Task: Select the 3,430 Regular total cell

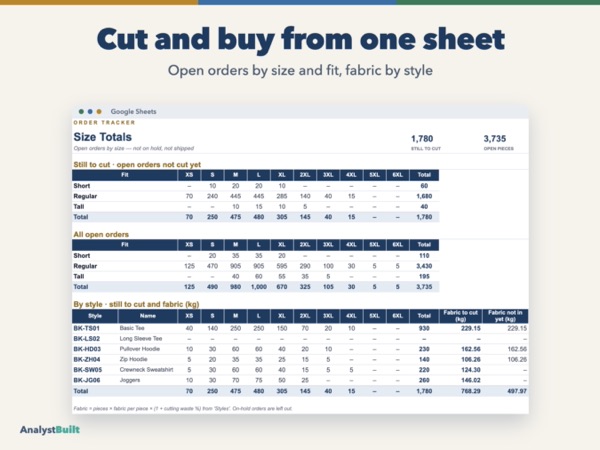Action: 424,266
